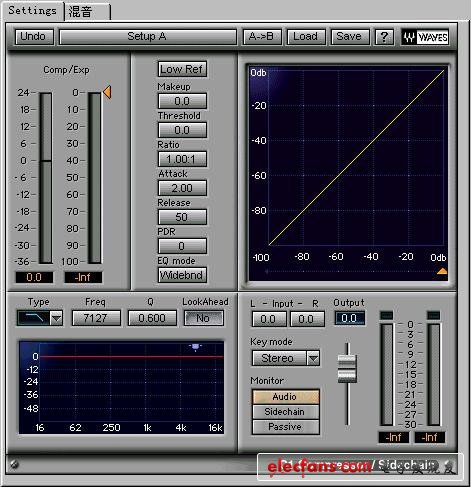Click the Waves logo icon

pos(425,37)
